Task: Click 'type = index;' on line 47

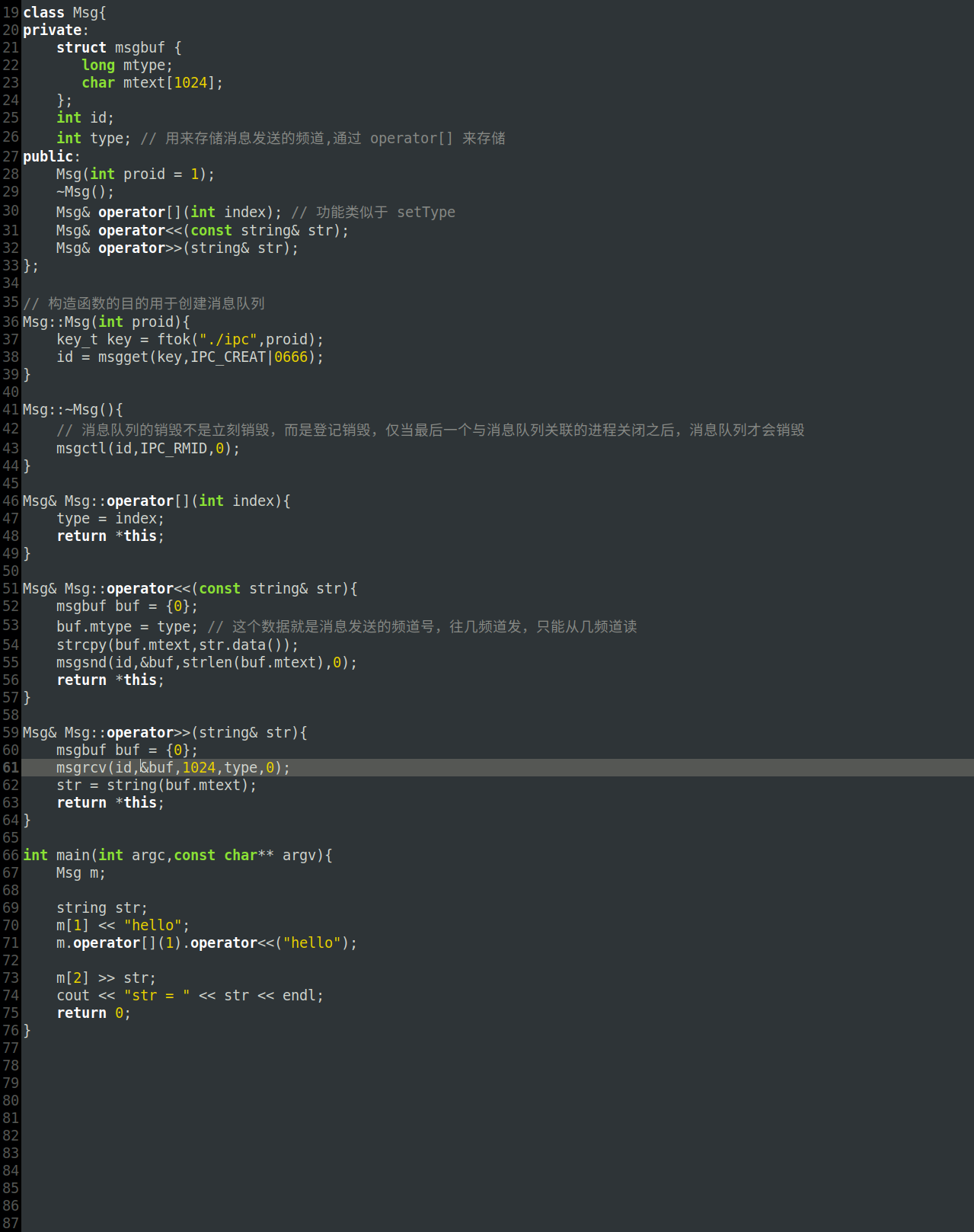Action: 110,518
